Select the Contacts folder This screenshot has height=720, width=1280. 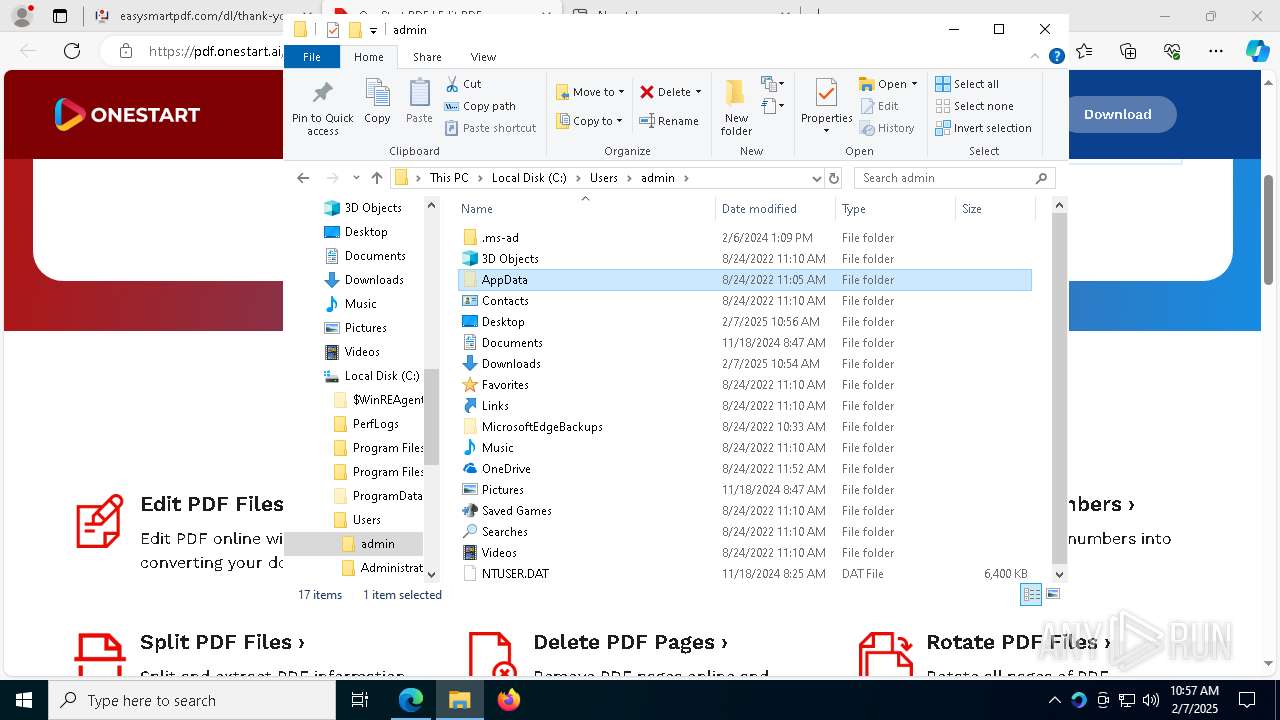point(744,301)
